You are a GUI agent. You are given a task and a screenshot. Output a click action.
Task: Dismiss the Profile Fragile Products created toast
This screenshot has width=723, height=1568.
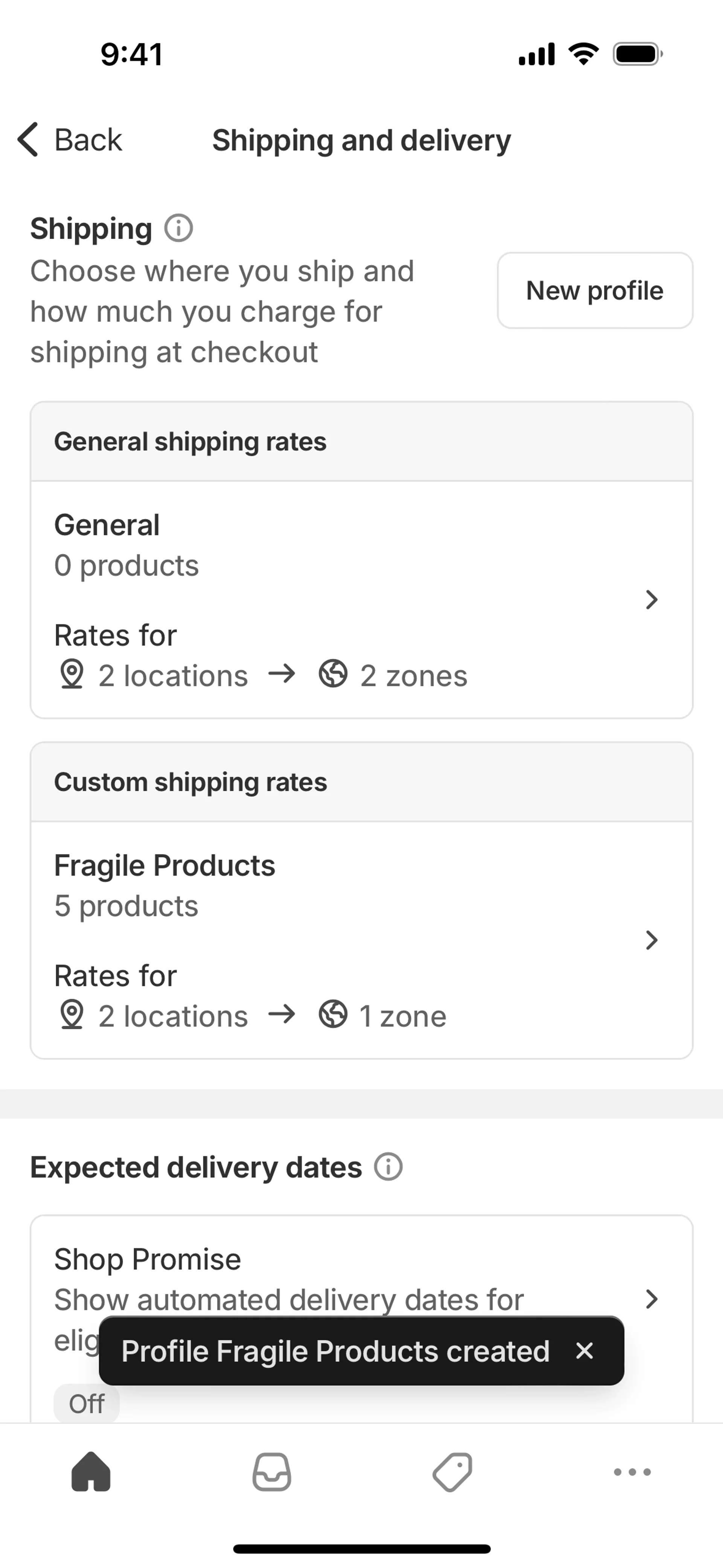click(584, 1350)
